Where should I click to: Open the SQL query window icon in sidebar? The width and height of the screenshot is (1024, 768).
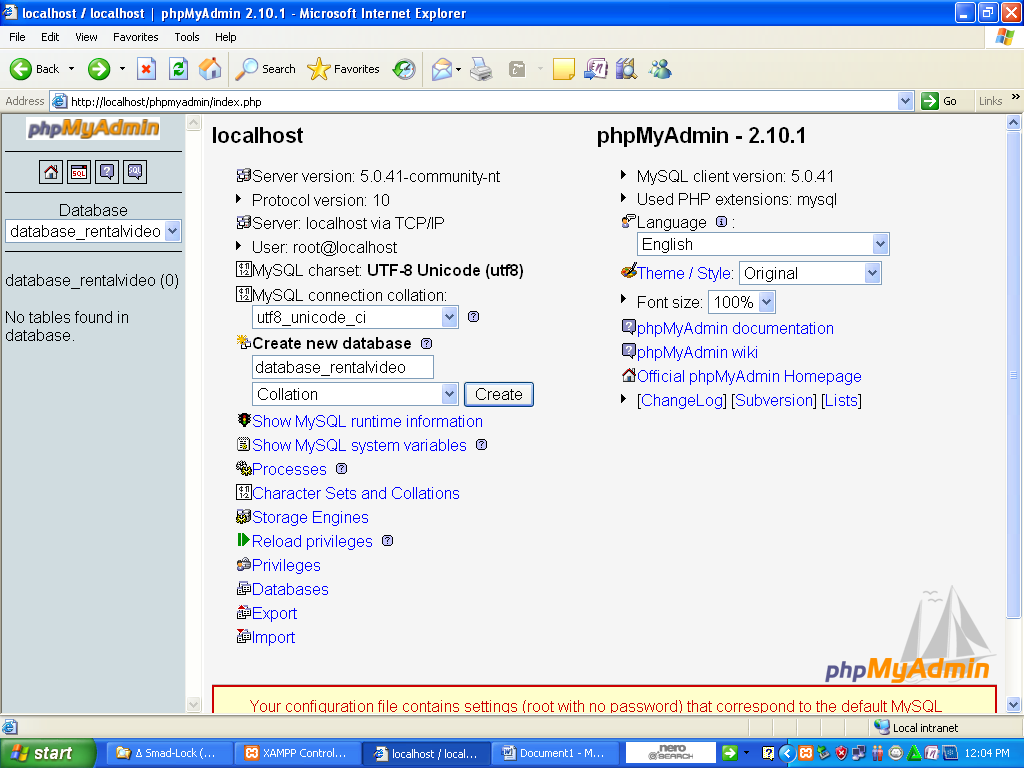(x=79, y=172)
